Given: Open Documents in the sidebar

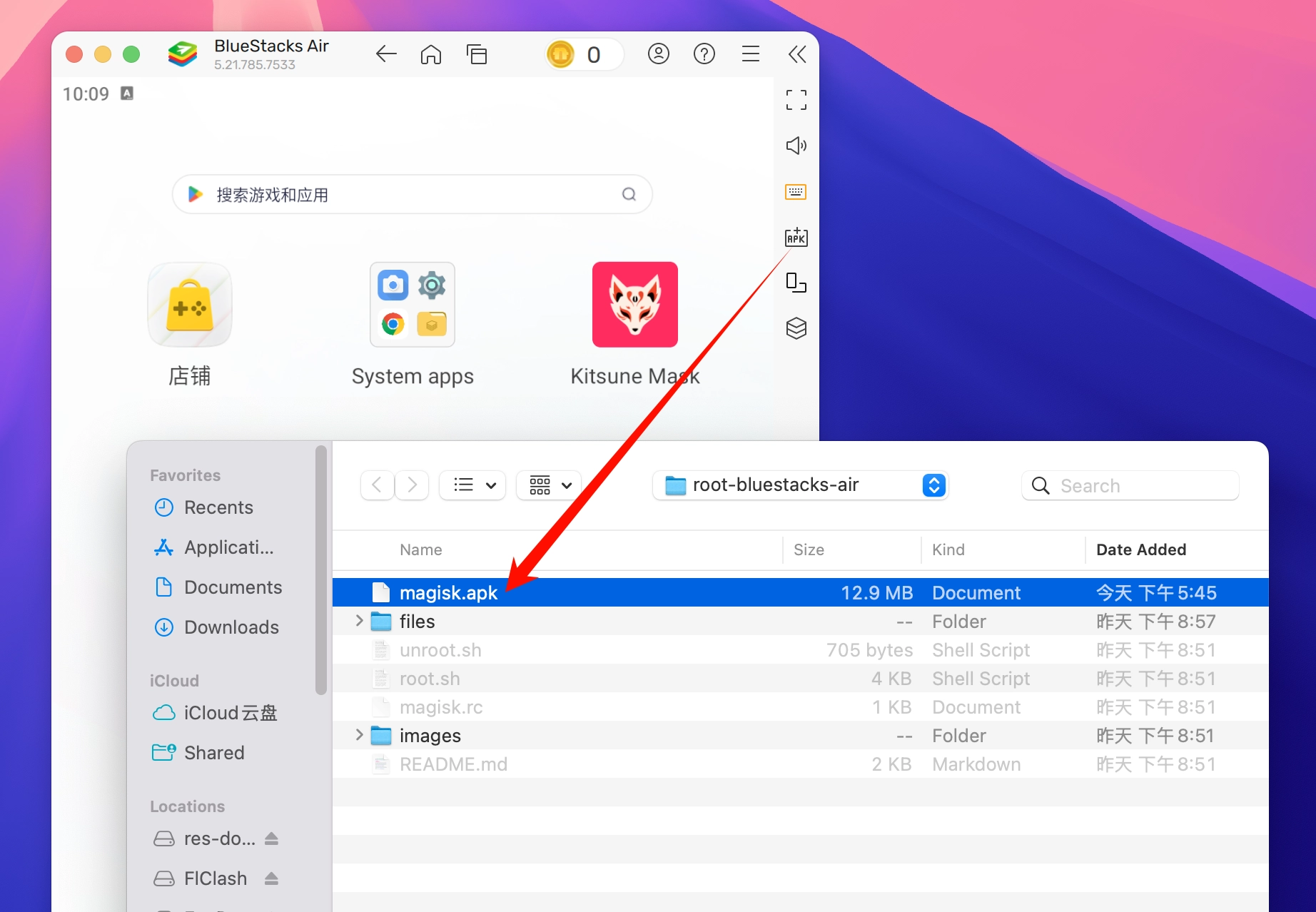Looking at the screenshot, I should (218, 587).
